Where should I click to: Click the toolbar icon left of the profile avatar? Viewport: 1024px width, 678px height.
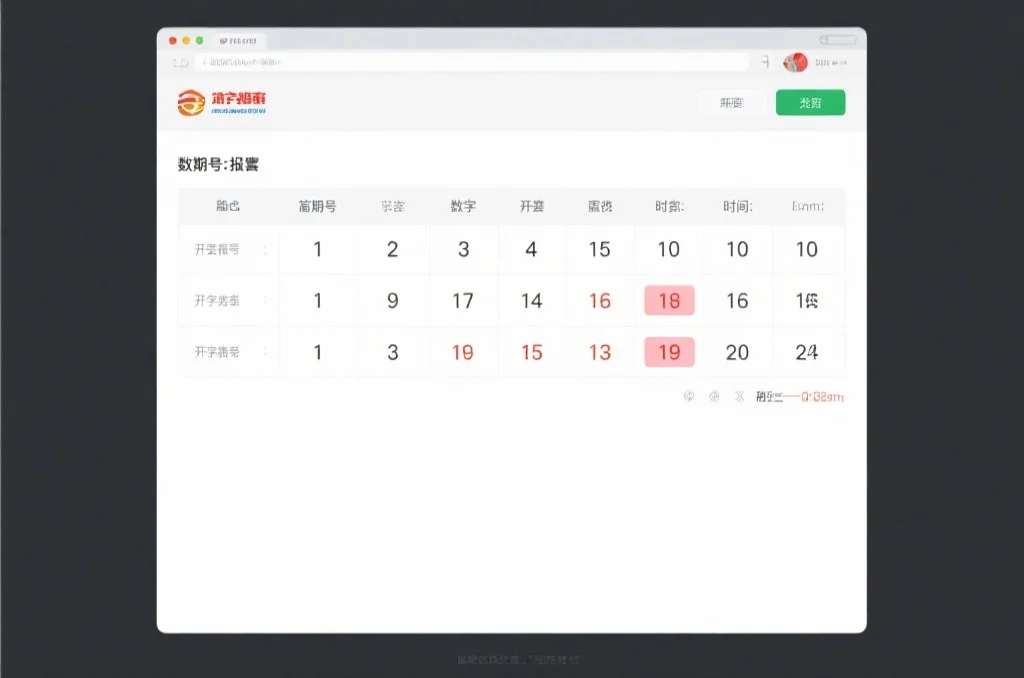tap(765, 62)
